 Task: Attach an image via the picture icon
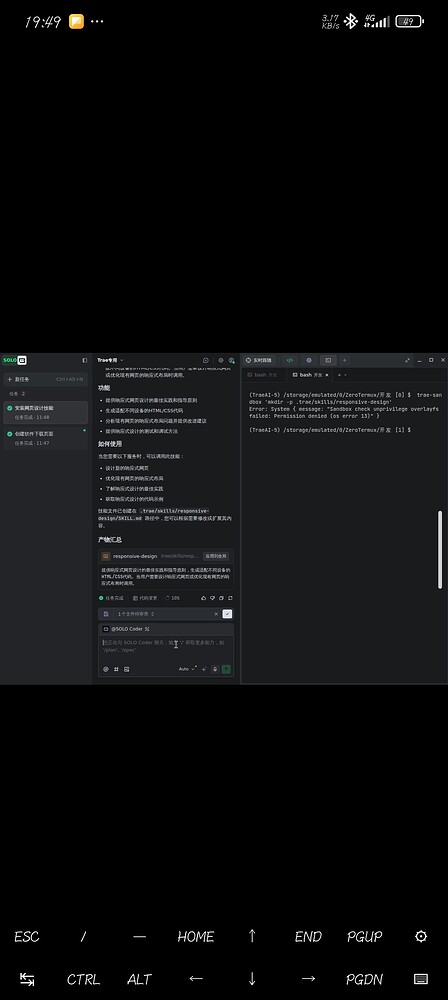click(x=126, y=669)
